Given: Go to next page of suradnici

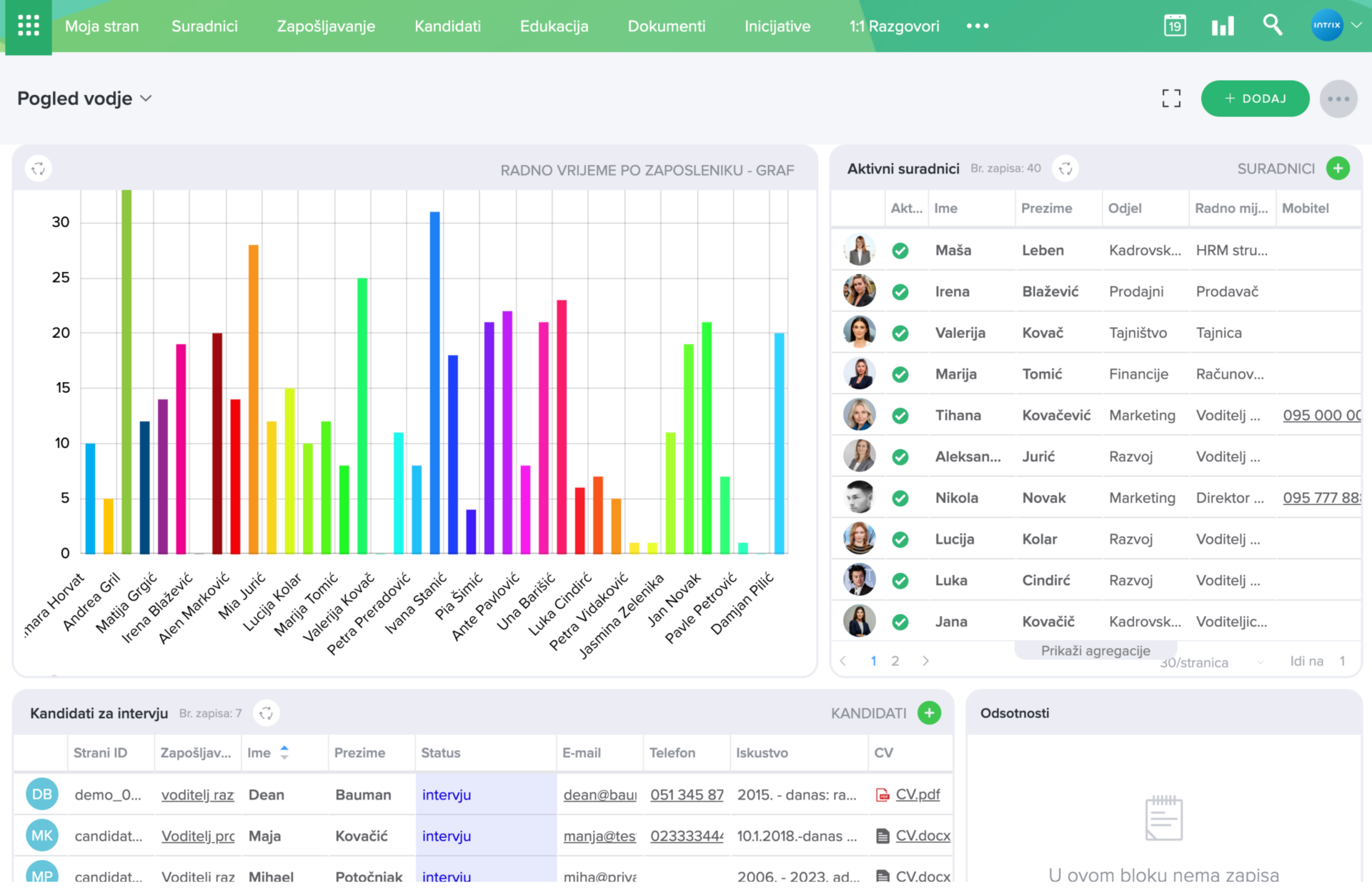Looking at the screenshot, I should [x=925, y=661].
